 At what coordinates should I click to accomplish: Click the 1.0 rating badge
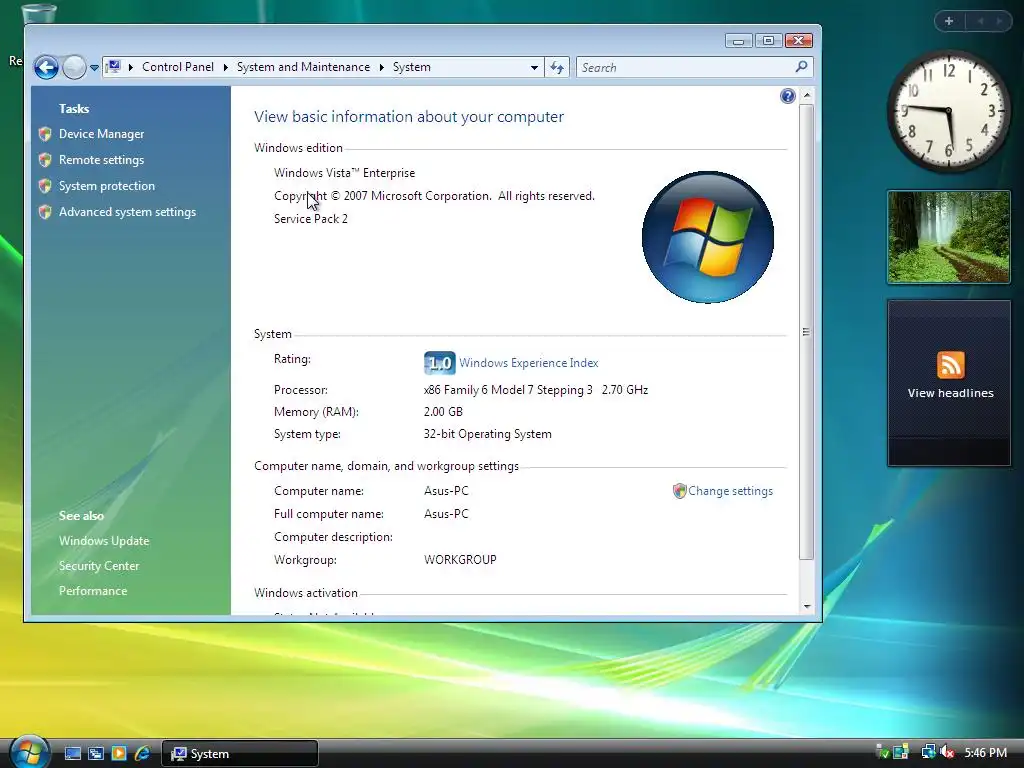[440, 363]
